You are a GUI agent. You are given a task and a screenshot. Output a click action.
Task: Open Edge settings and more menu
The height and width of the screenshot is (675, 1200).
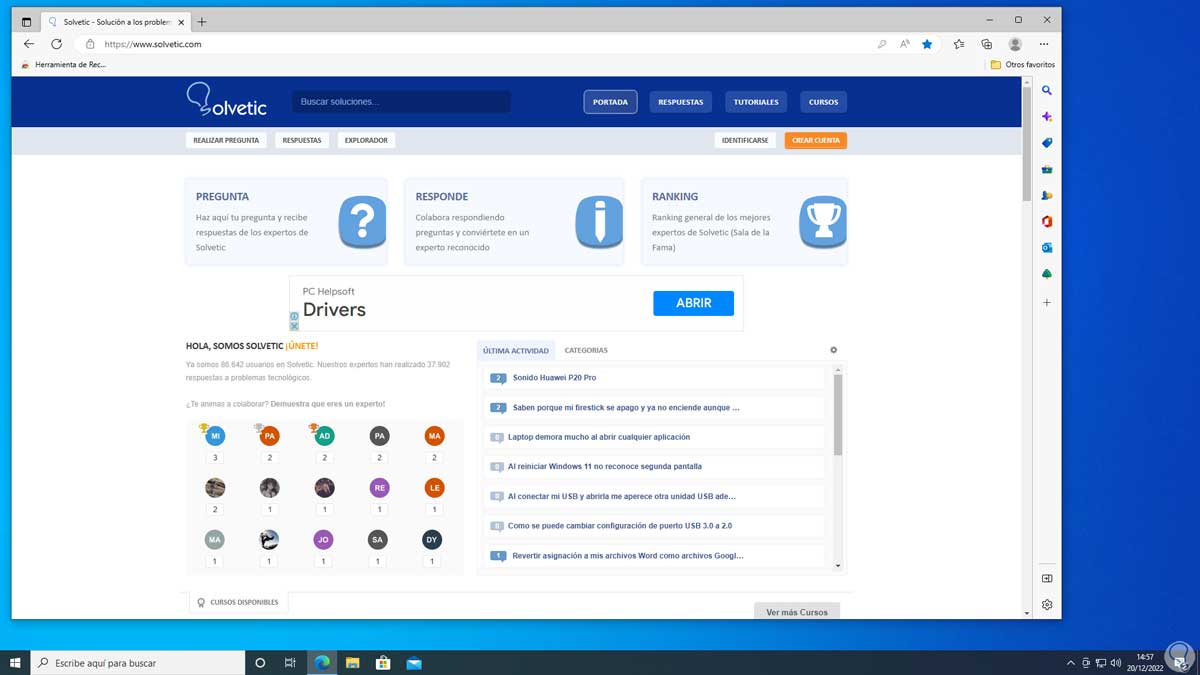click(x=1044, y=44)
